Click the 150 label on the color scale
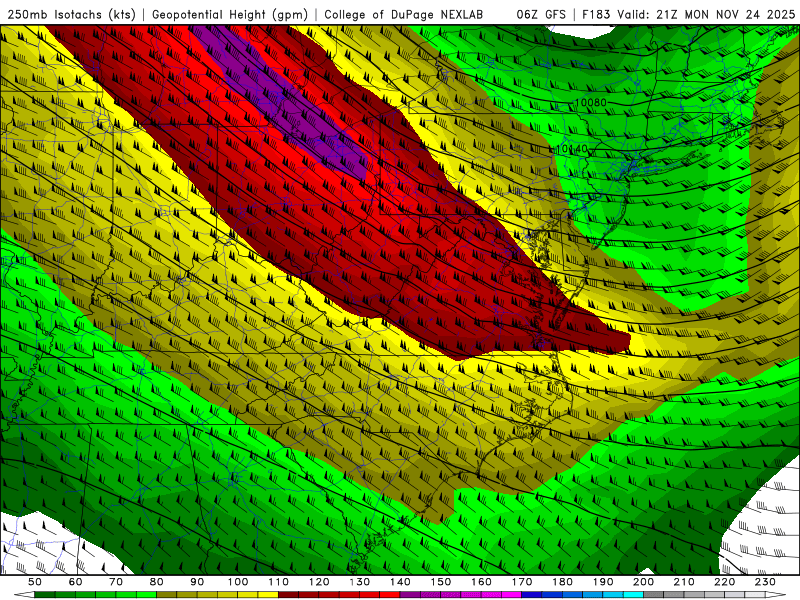This screenshot has height=600, width=800. 441,582
